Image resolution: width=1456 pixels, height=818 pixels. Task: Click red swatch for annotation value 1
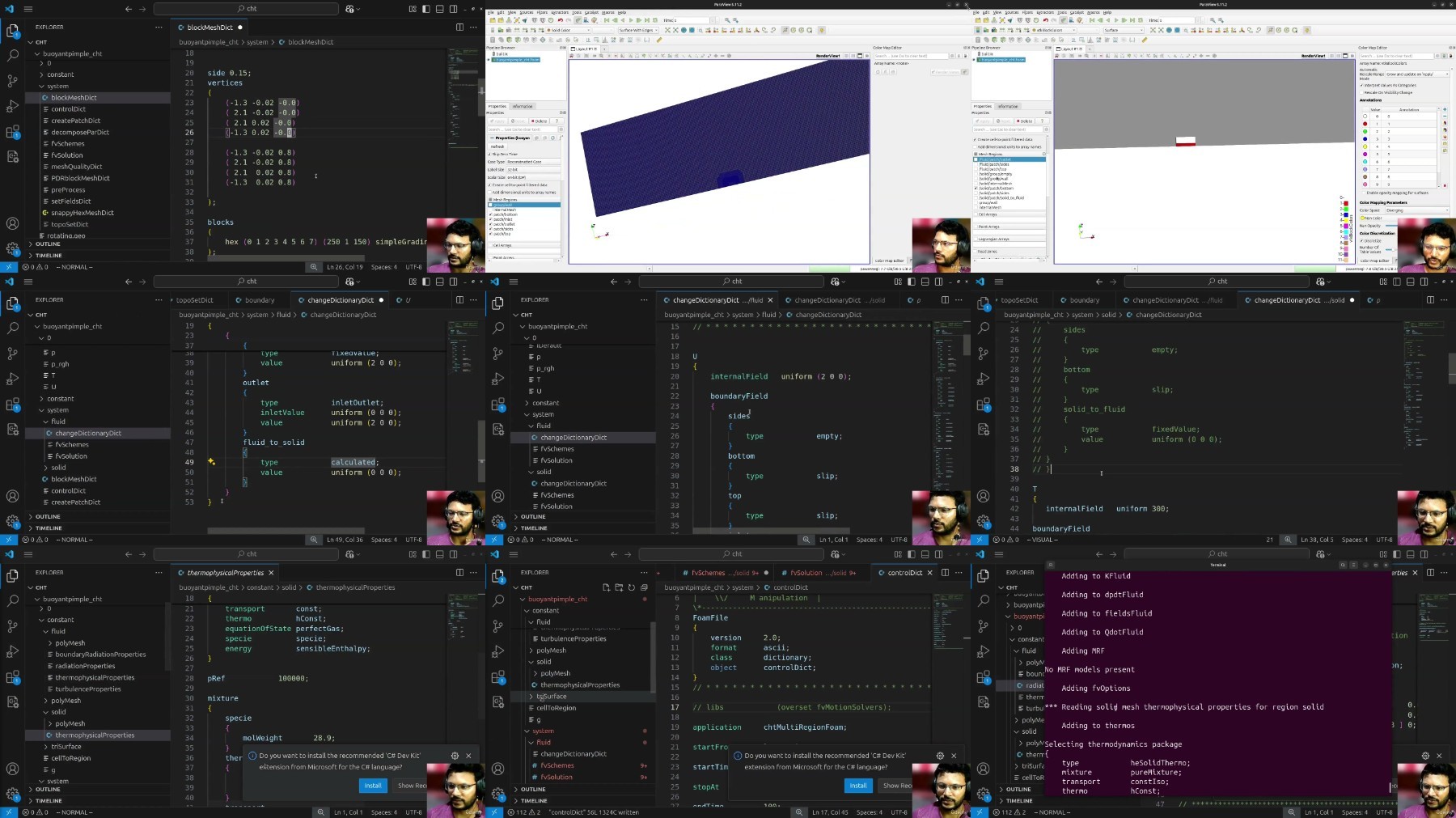[1365, 124]
